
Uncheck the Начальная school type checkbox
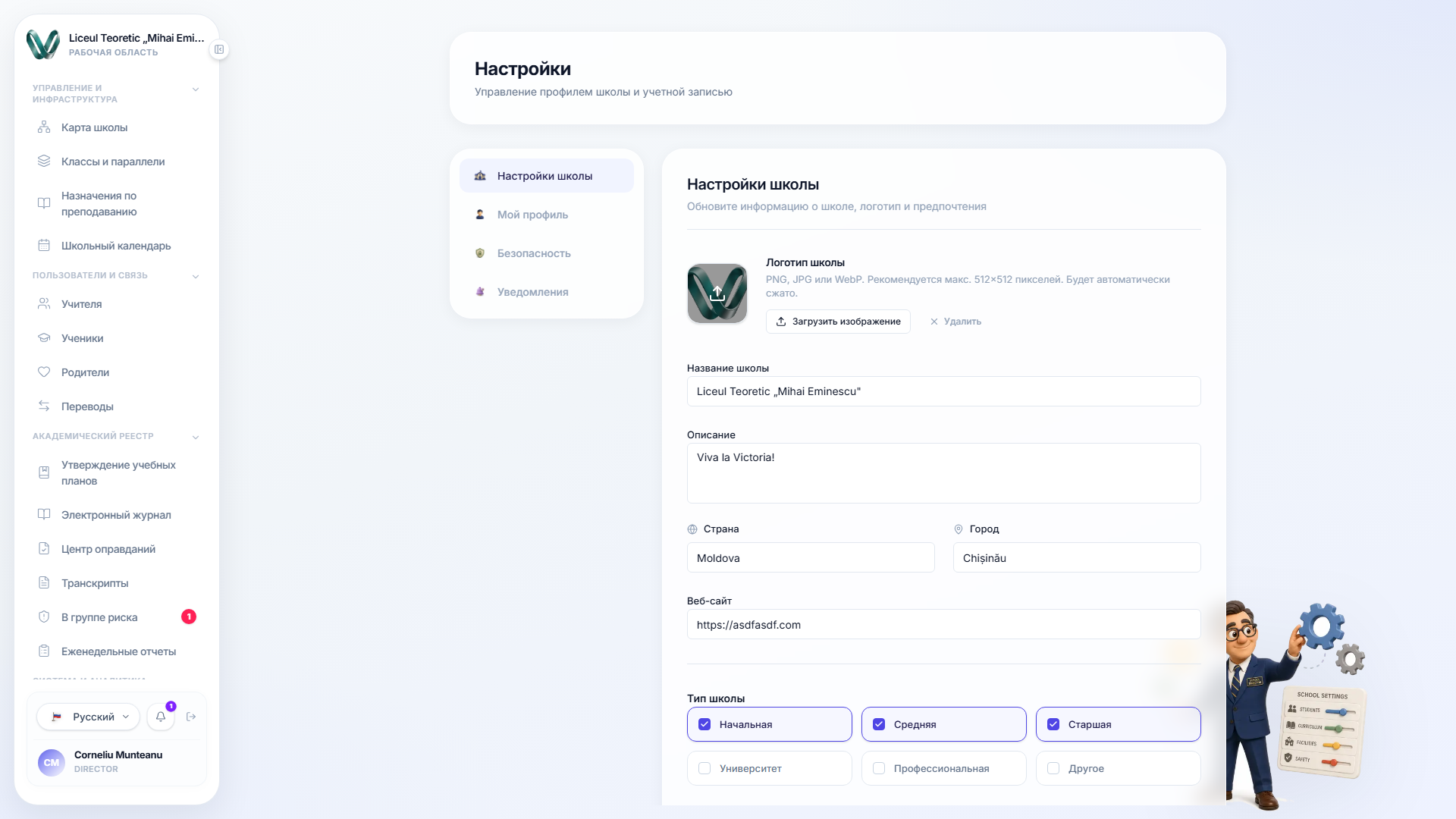pos(704,725)
